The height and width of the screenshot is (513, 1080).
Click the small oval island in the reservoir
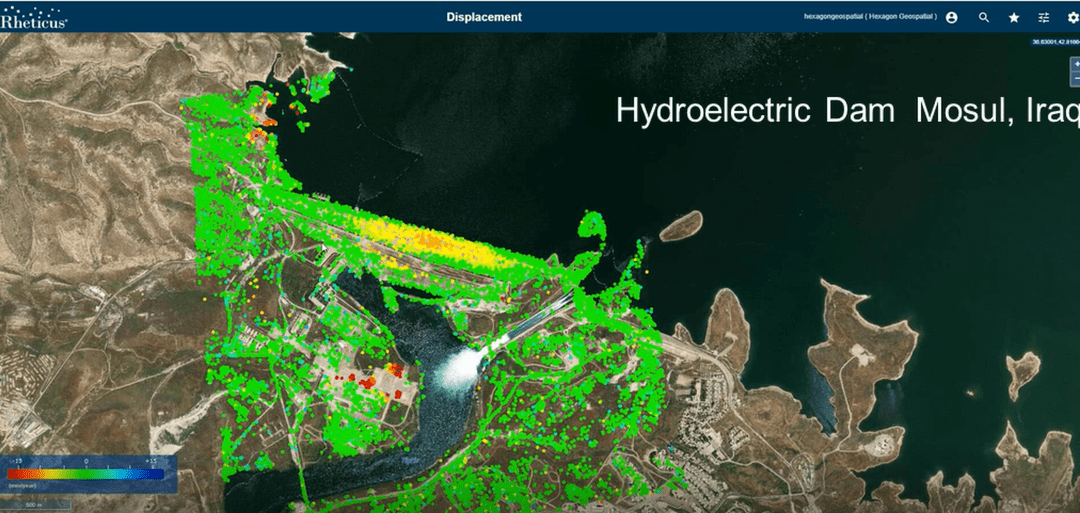(x=681, y=226)
